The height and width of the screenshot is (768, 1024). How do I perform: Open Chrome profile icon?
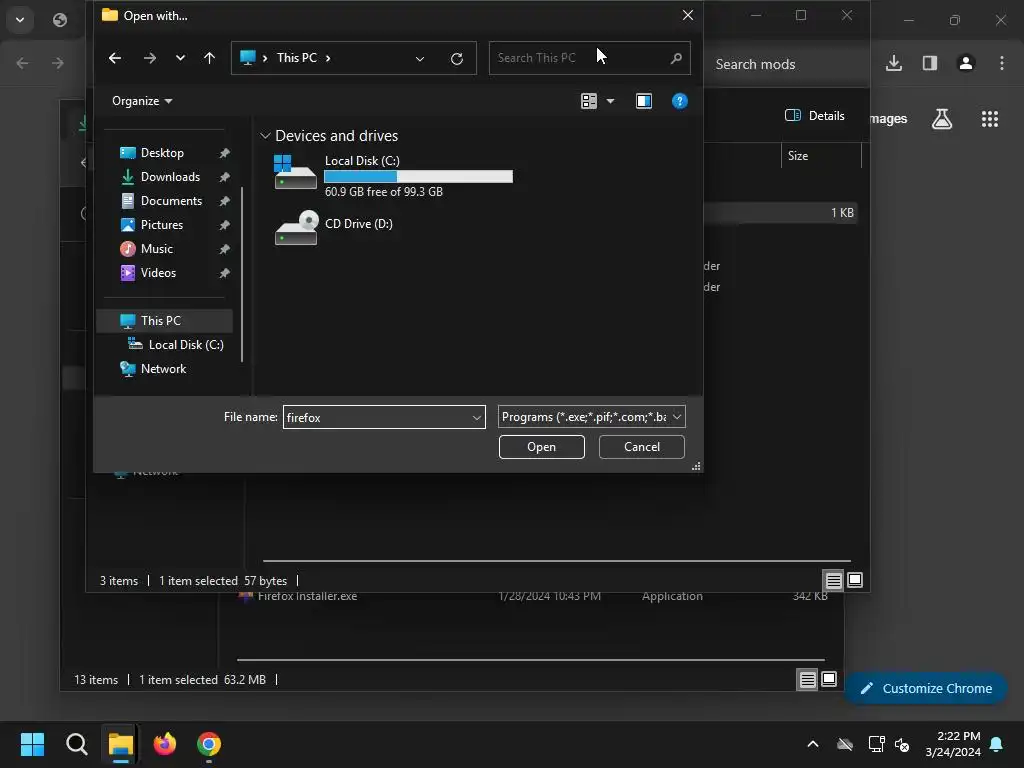point(965,63)
